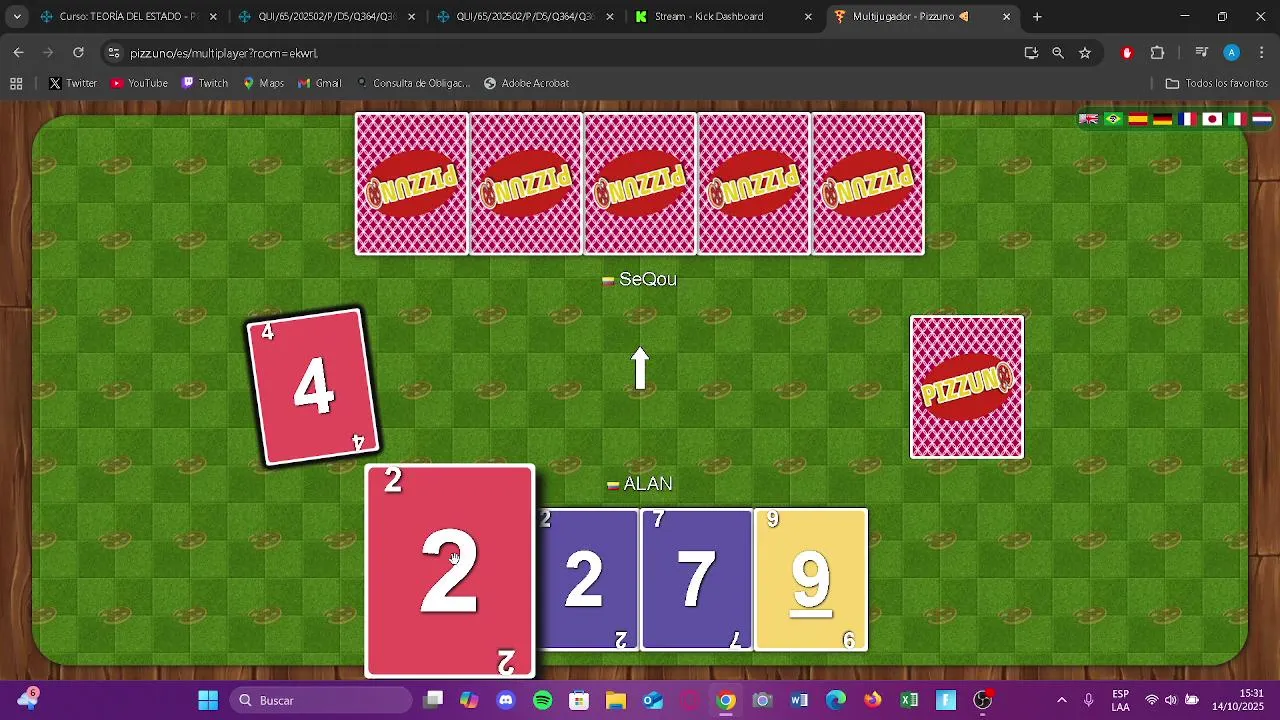This screenshot has width=1280, height=720.
Task: Open the Chrome profile avatar A
Action: (1232, 53)
